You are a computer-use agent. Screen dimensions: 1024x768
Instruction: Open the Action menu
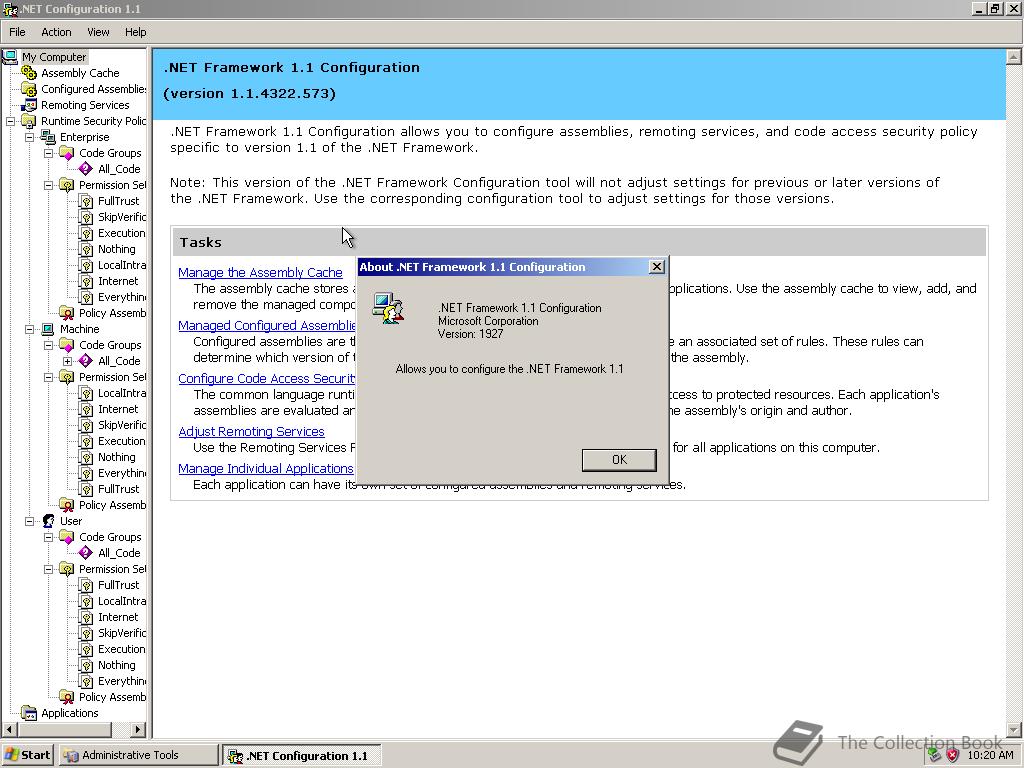(56, 32)
